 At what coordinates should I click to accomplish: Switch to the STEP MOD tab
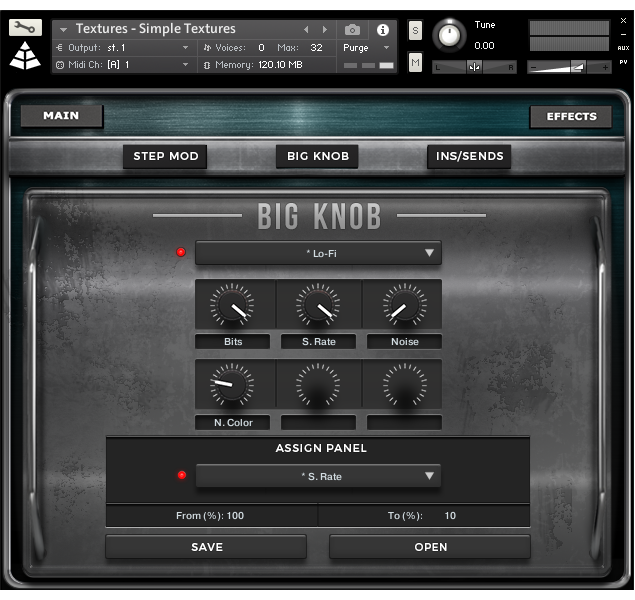(x=166, y=156)
